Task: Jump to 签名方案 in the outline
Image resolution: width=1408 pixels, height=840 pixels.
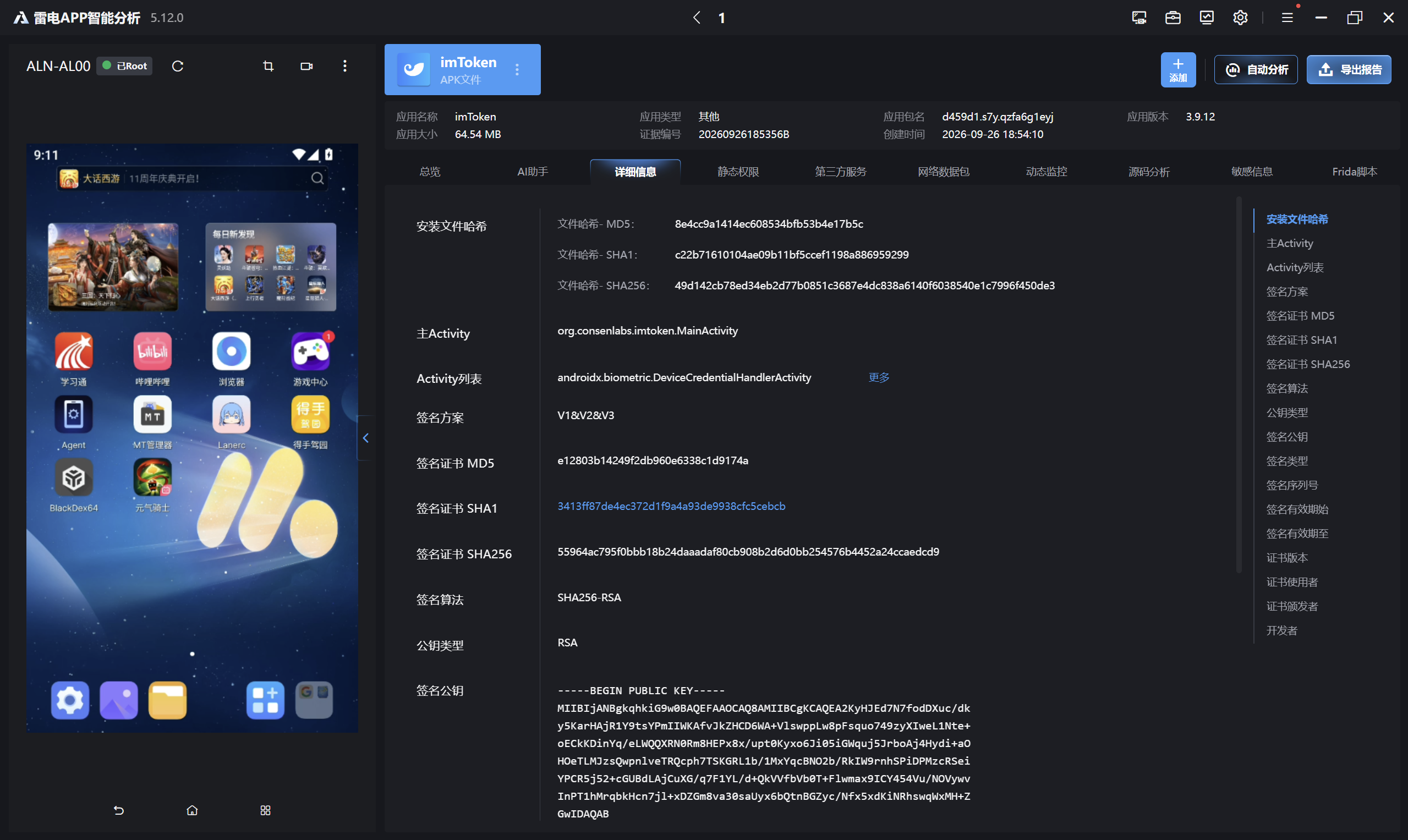Action: click(1288, 292)
